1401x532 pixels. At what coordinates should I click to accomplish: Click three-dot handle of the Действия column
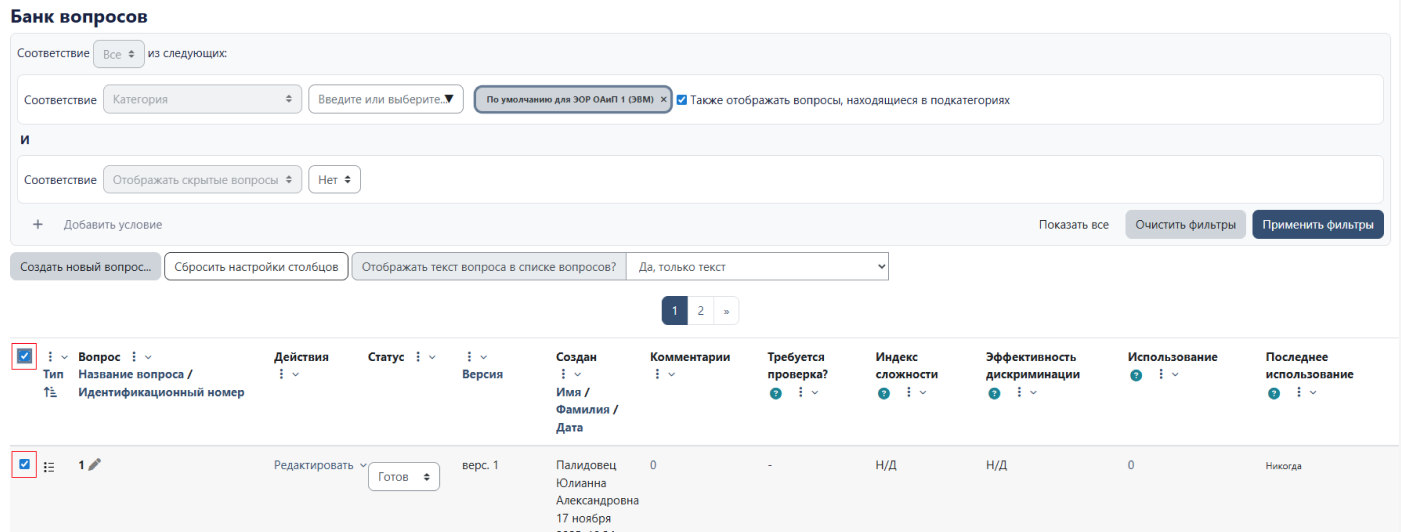pyautogui.click(x=281, y=375)
